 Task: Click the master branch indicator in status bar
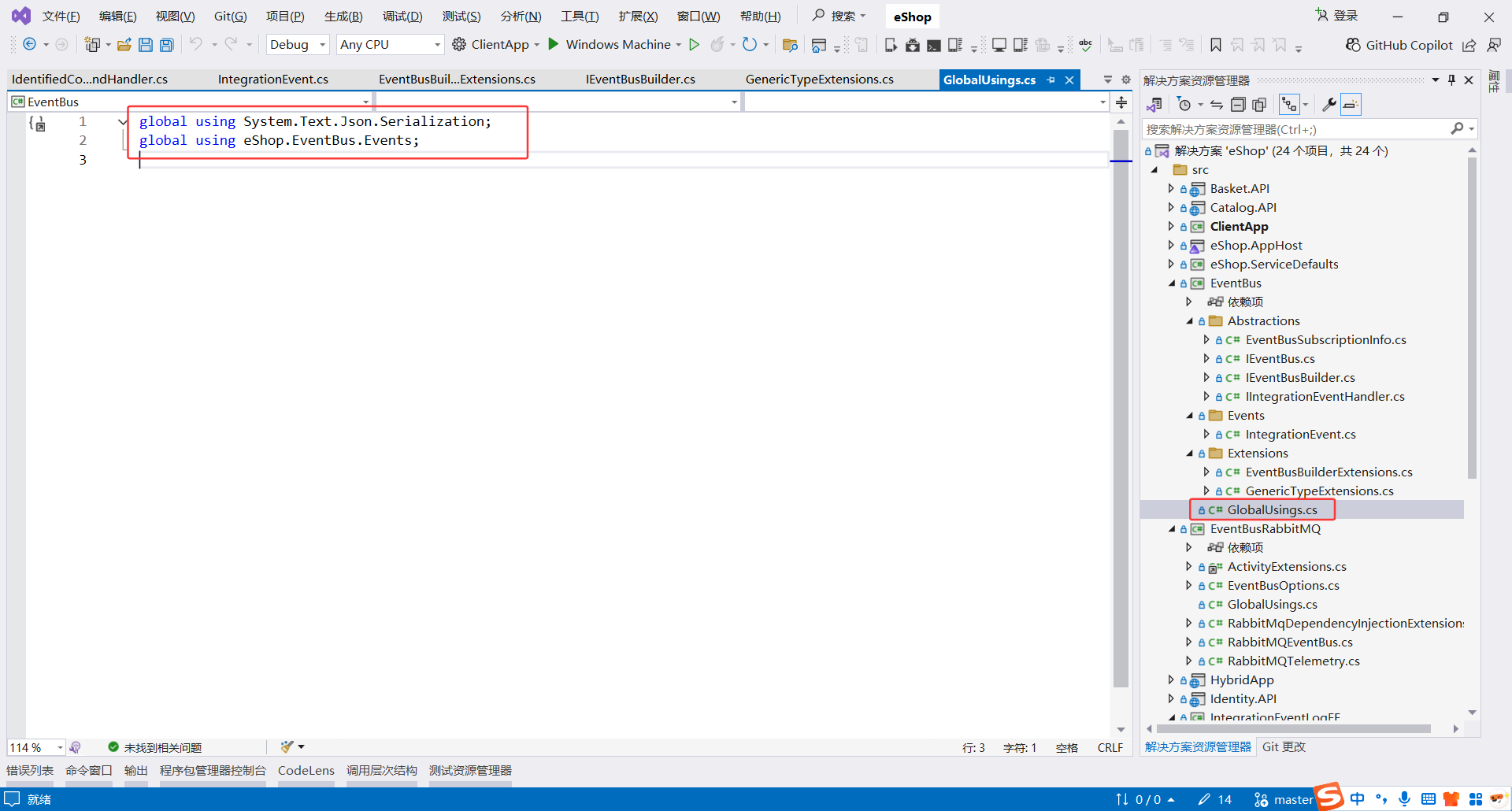tap(1284, 800)
